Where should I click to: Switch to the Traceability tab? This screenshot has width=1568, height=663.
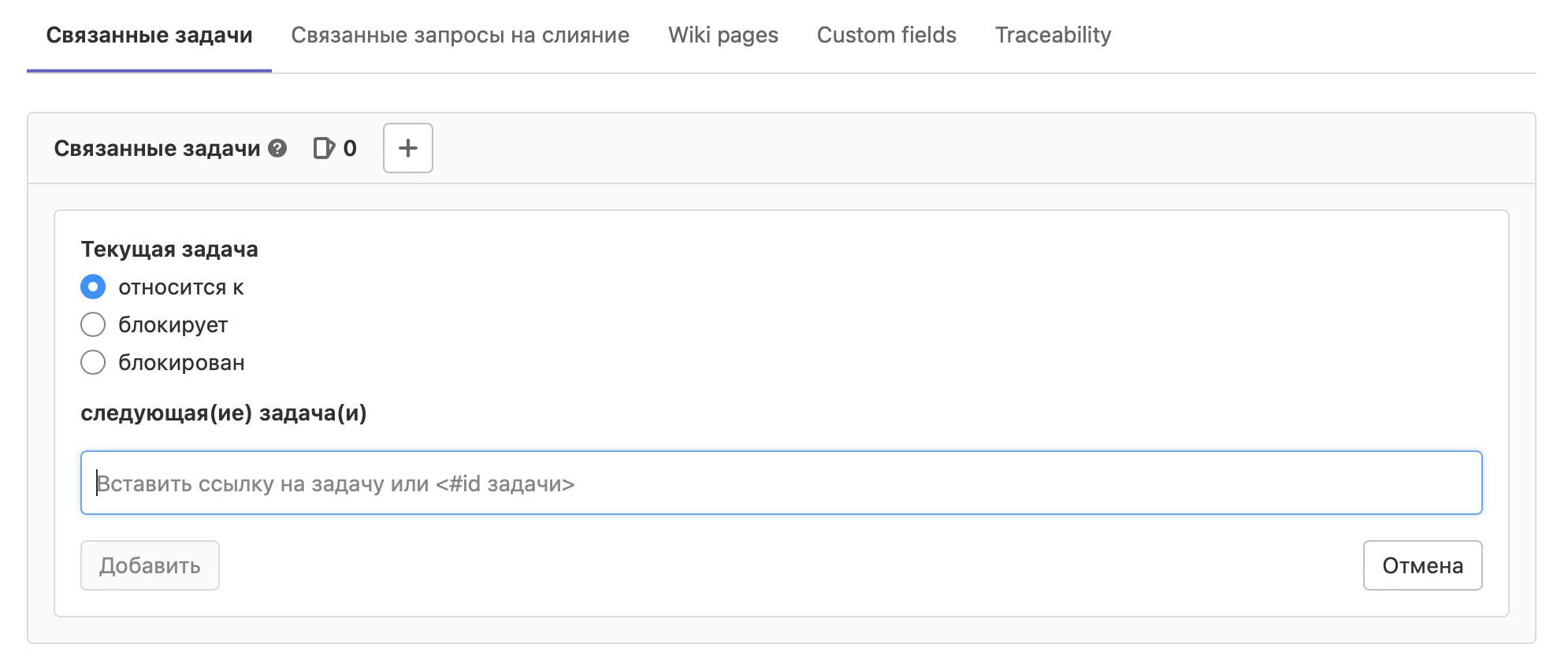click(x=1053, y=35)
